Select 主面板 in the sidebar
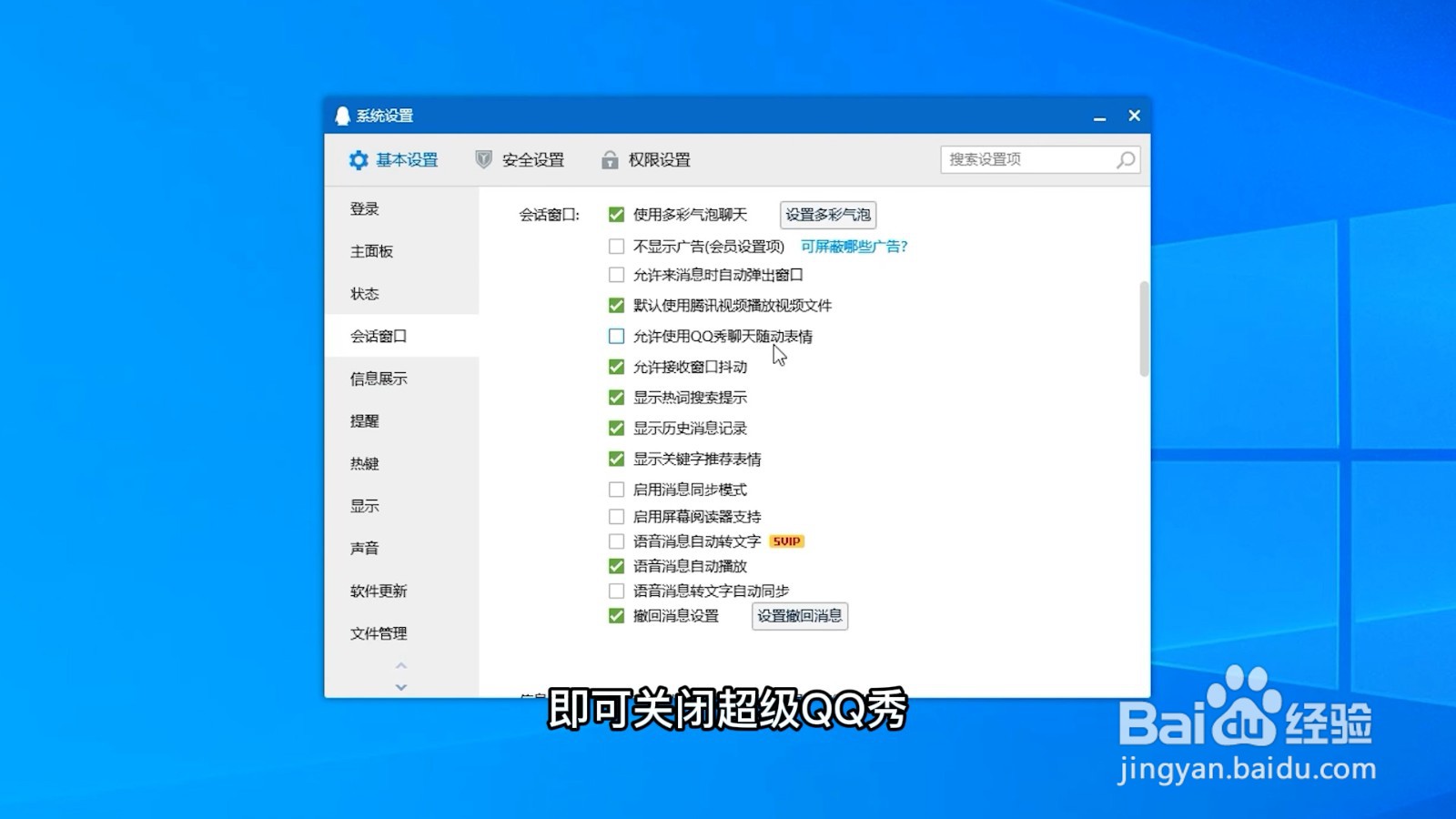This screenshot has height=819, width=1456. pos(401,251)
